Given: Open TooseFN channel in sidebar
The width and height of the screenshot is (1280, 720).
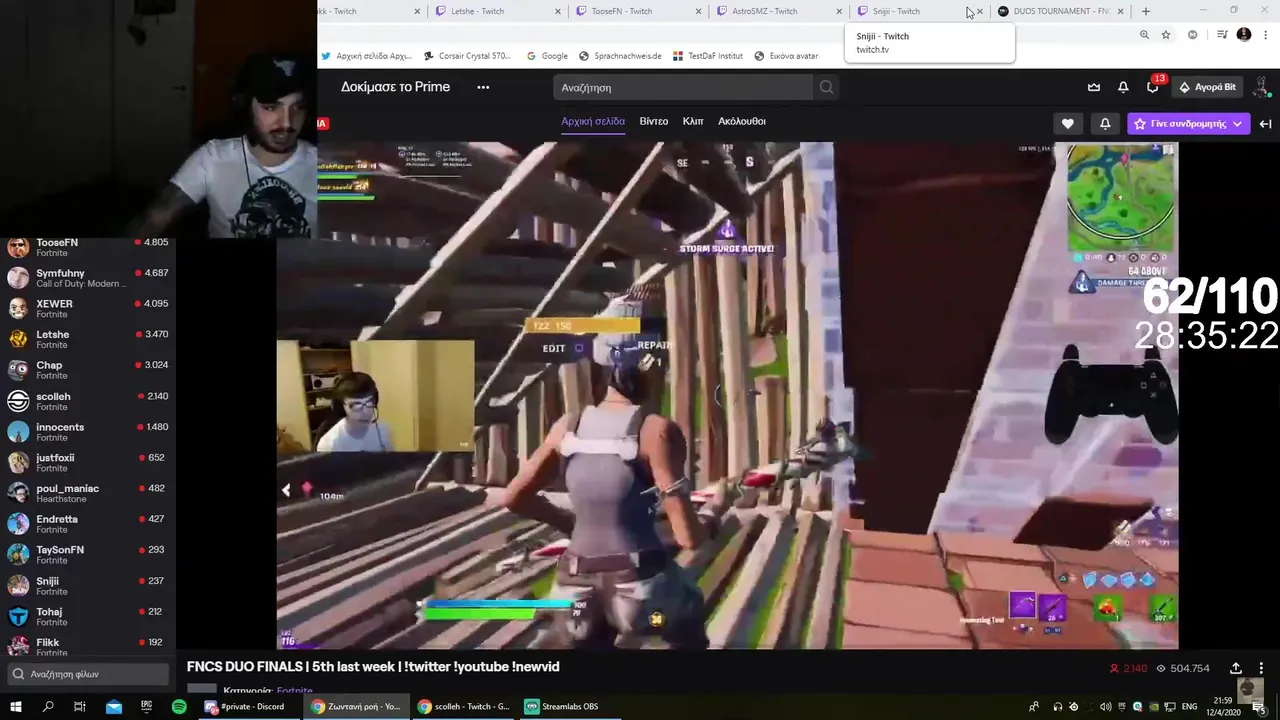Looking at the screenshot, I should click(88, 247).
